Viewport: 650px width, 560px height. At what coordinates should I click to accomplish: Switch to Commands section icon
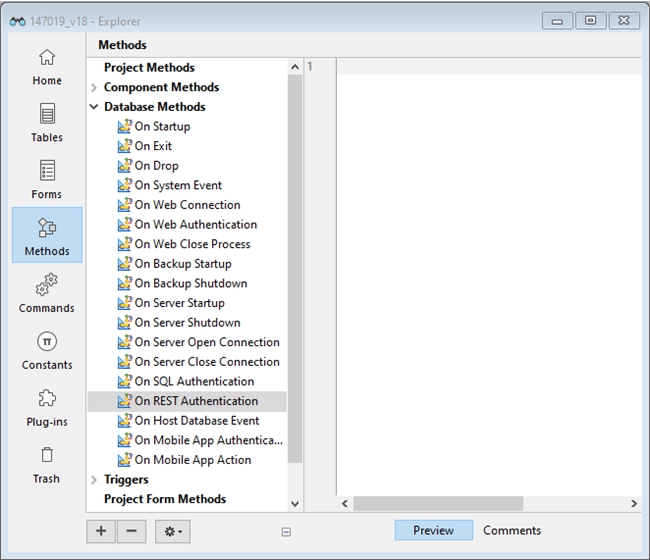pos(47,286)
